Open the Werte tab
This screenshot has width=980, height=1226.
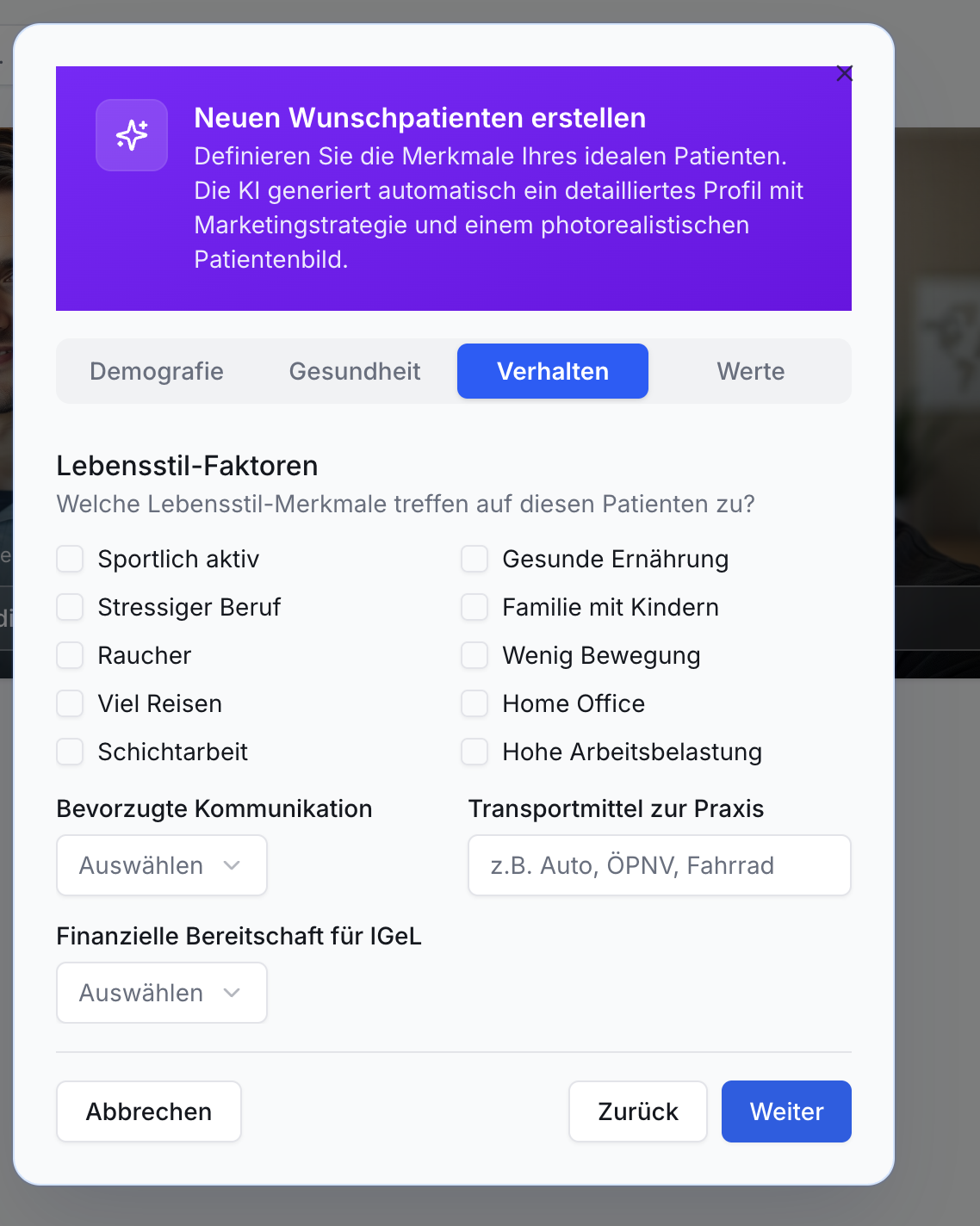click(x=751, y=371)
